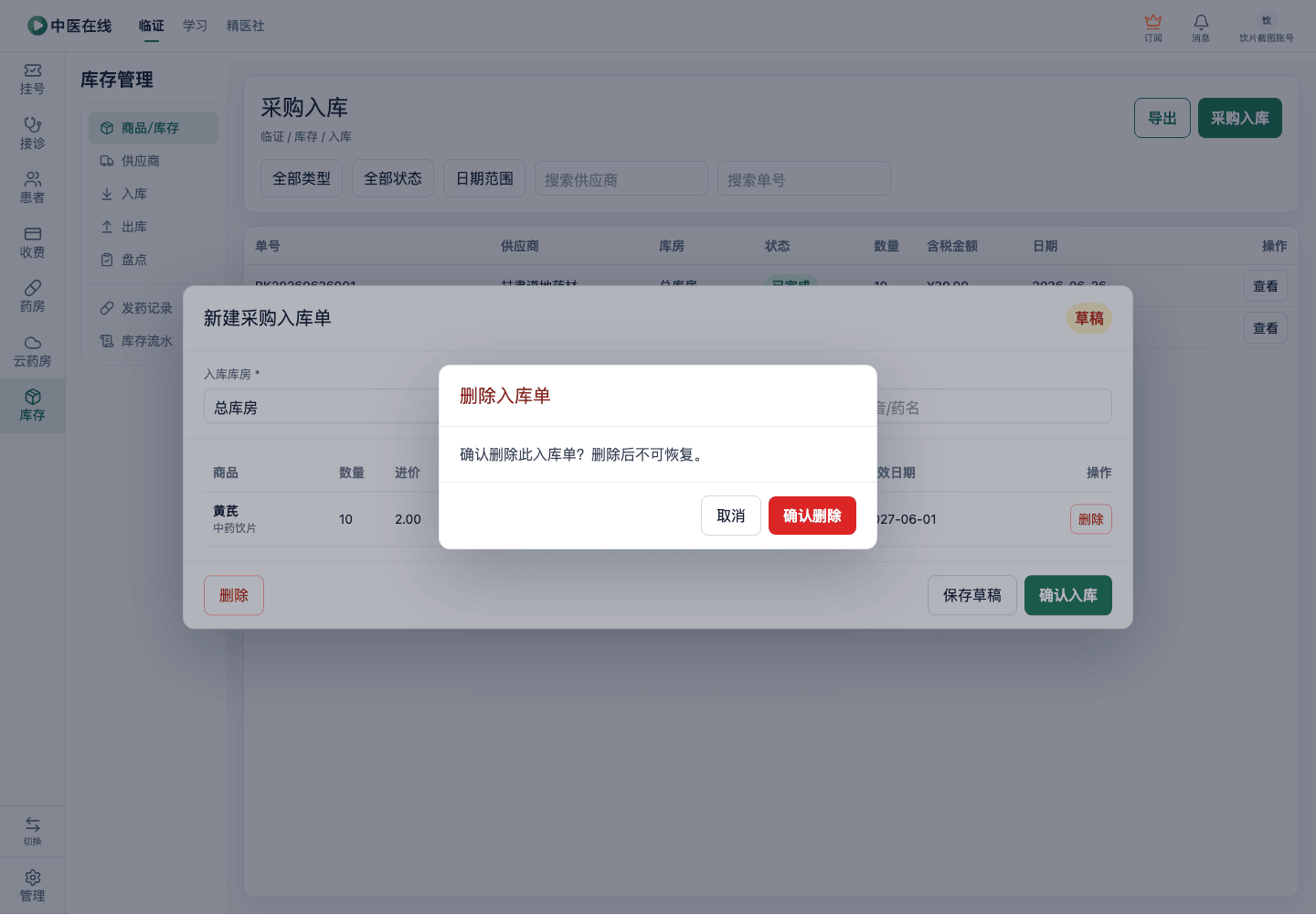Image resolution: width=1316 pixels, height=915 pixels.
Task: Select the 库存 inventory icon
Action: coord(32,405)
